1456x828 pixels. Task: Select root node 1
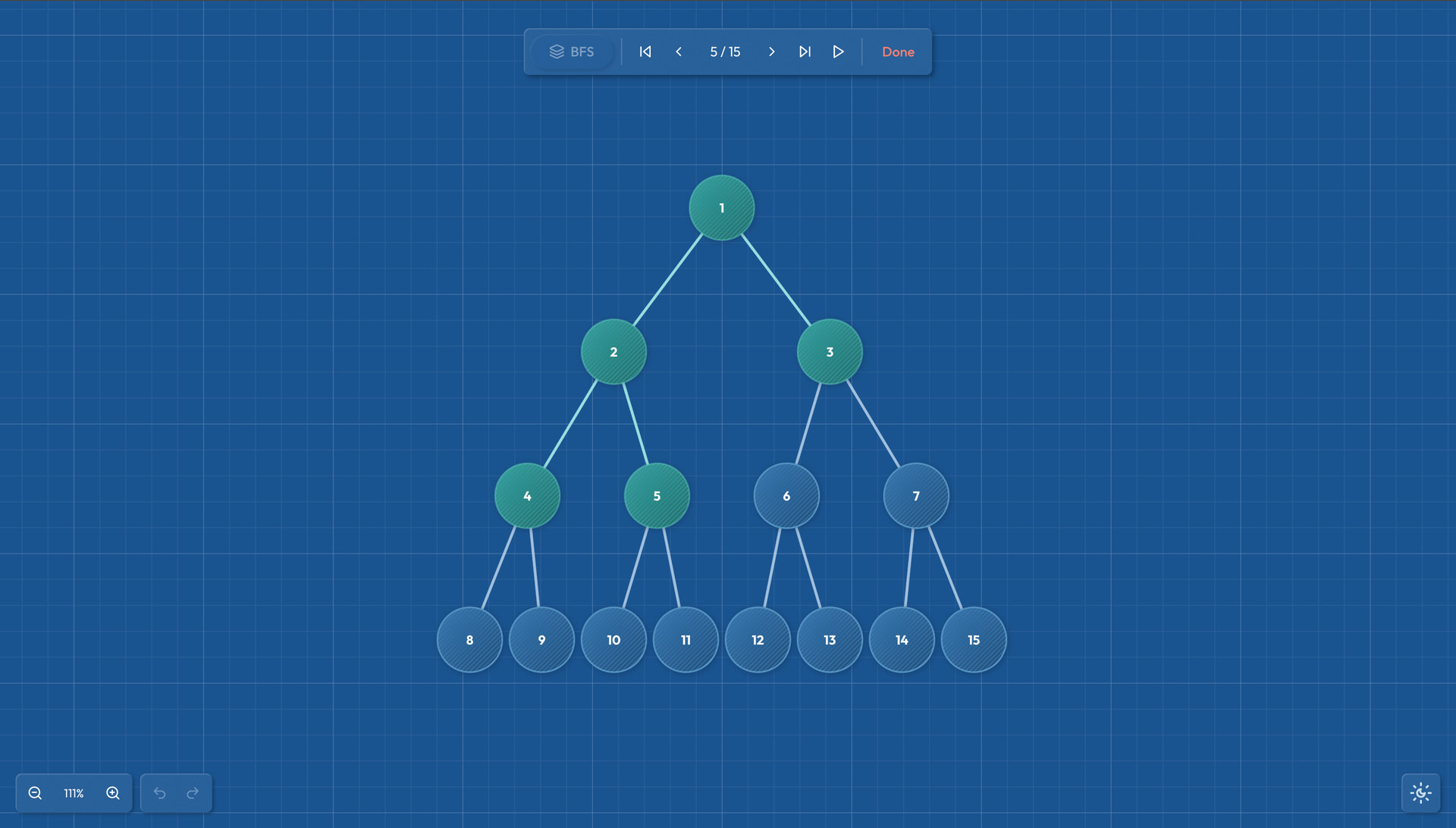(721, 208)
